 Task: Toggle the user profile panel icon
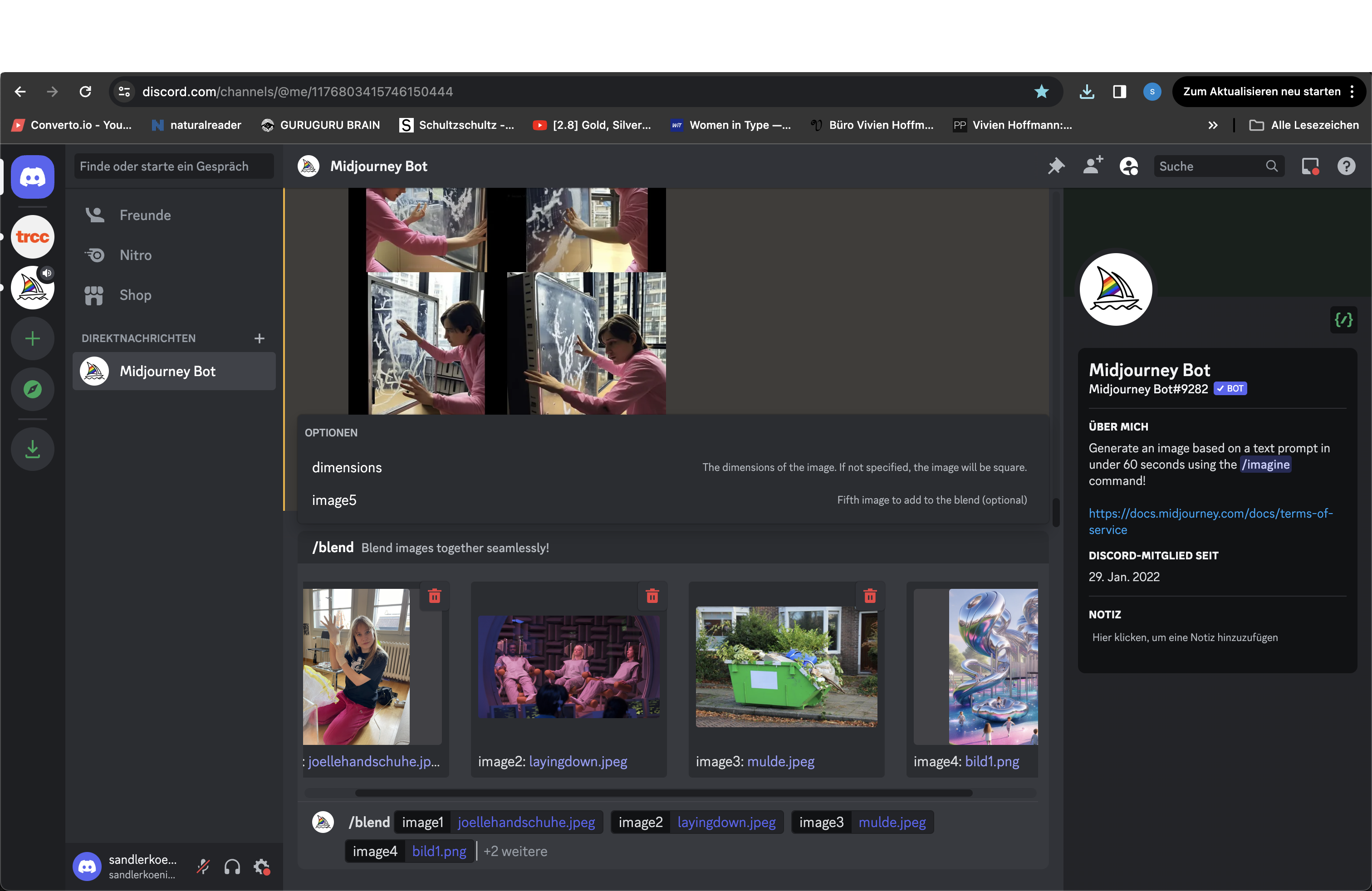pos(1129,166)
